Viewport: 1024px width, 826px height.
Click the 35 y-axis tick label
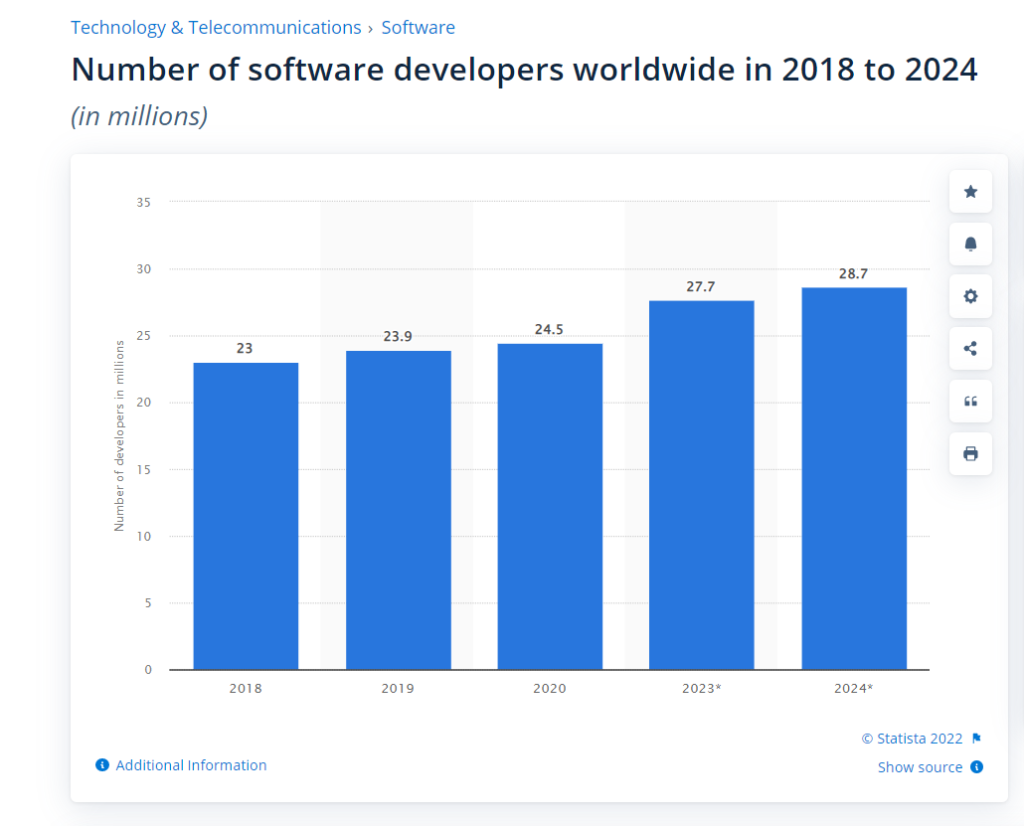click(144, 202)
